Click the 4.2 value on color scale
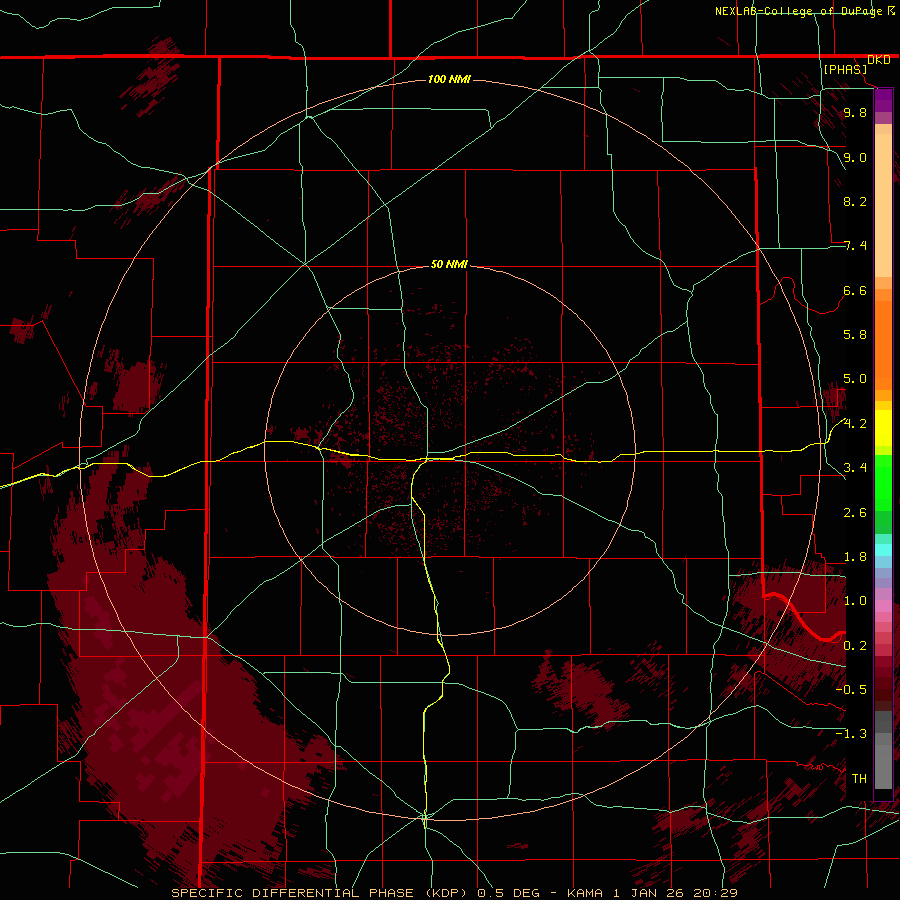 pos(855,424)
